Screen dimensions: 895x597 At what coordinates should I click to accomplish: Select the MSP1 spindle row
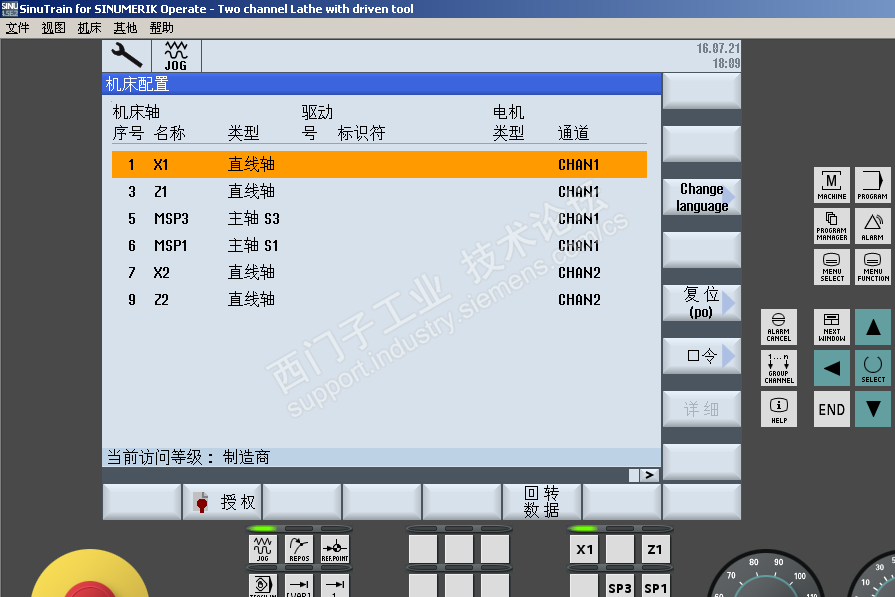pyautogui.click(x=379, y=245)
